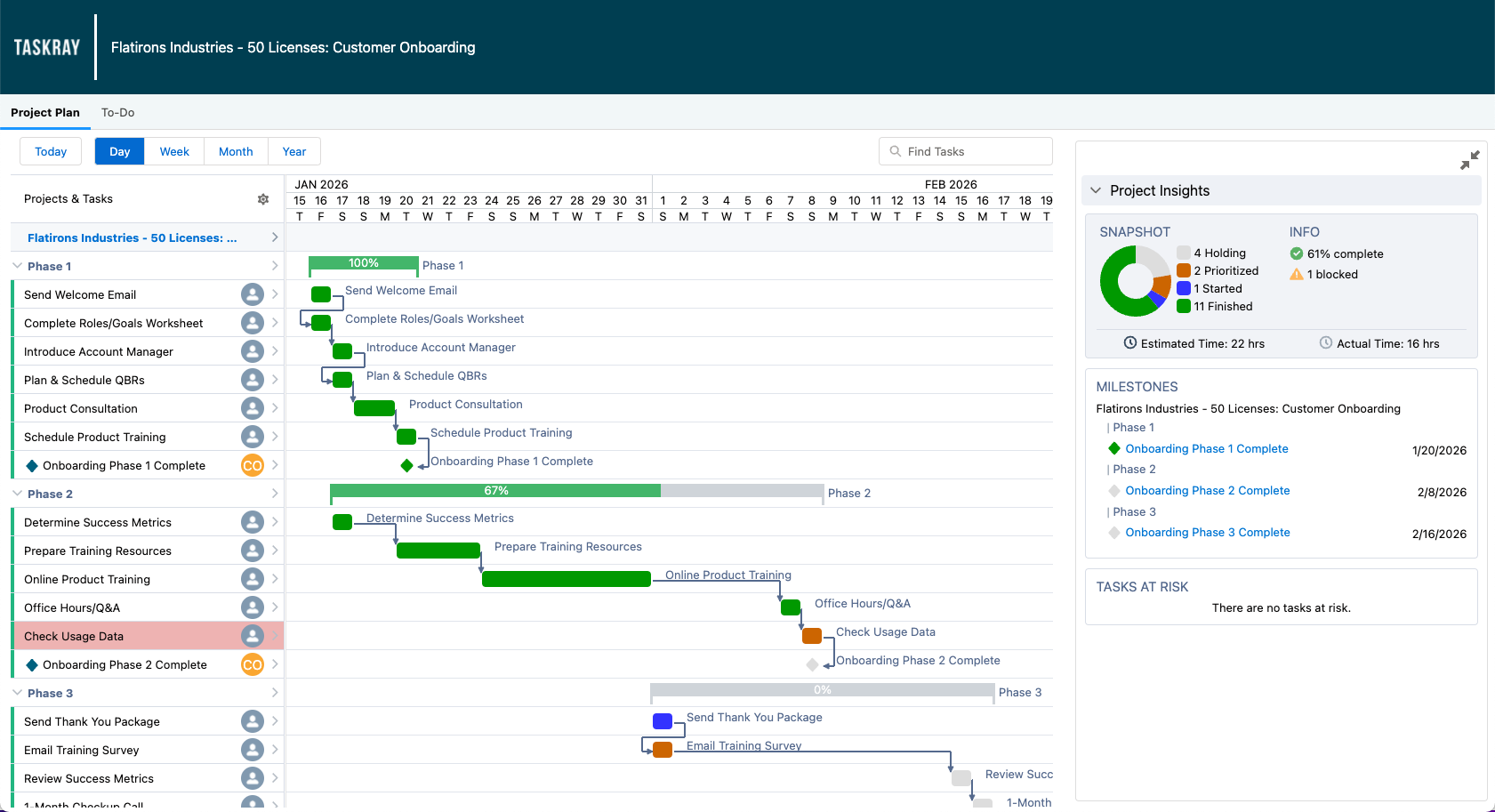Click the blue Send Thank You Package Gantt bar

click(663, 721)
